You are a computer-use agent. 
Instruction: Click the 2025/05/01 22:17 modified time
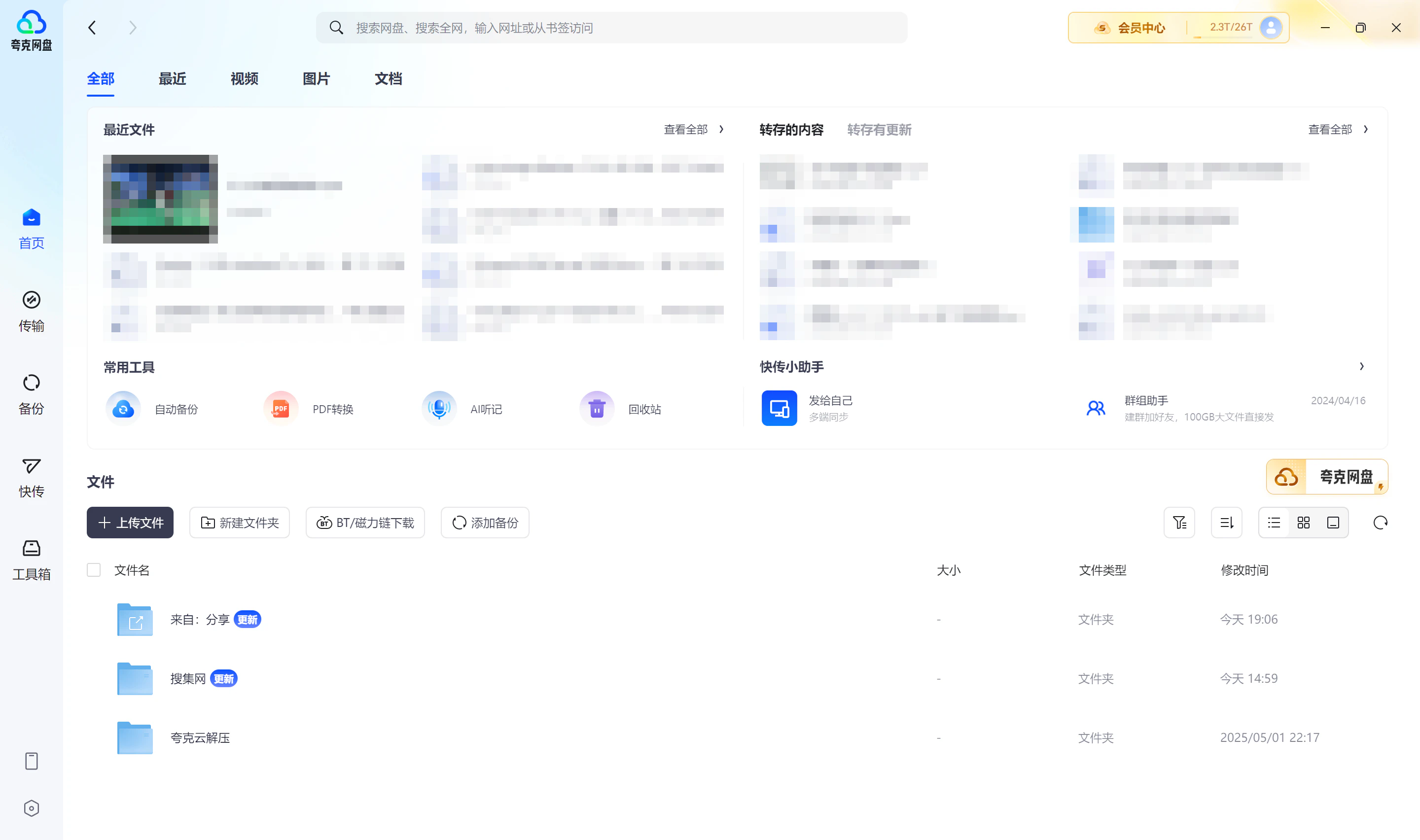tap(1270, 737)
